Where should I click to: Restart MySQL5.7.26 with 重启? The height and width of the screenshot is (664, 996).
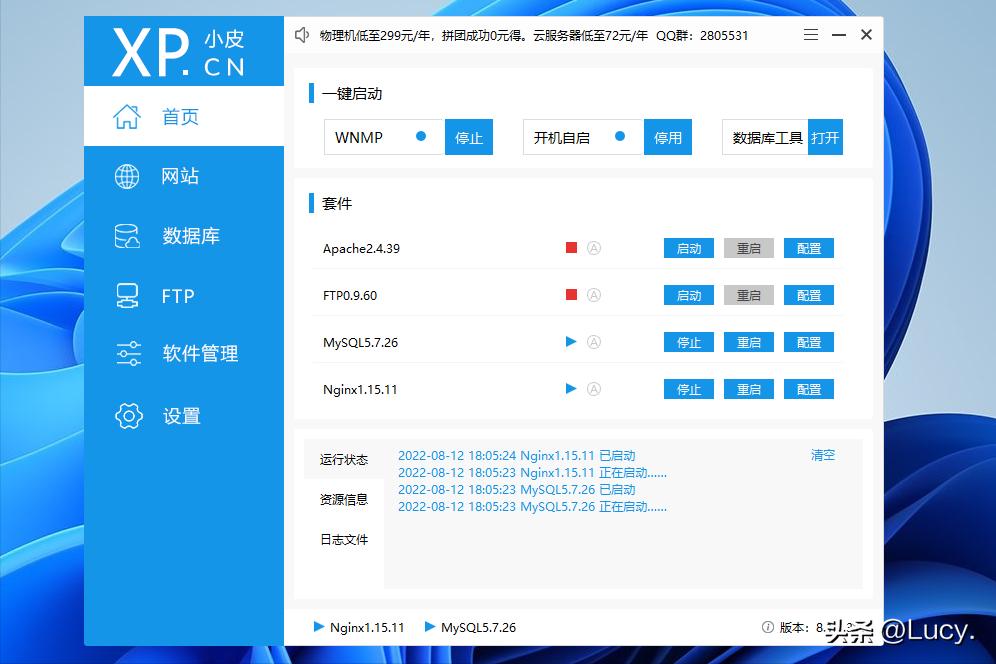(x=749, y=342)
